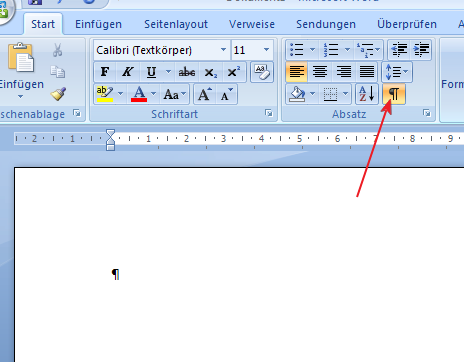Image resolution: width=464 pixels, height=362 pixels.
Task: Toggle subscript x₂ formatting
Action: click(x=211, y=72)
